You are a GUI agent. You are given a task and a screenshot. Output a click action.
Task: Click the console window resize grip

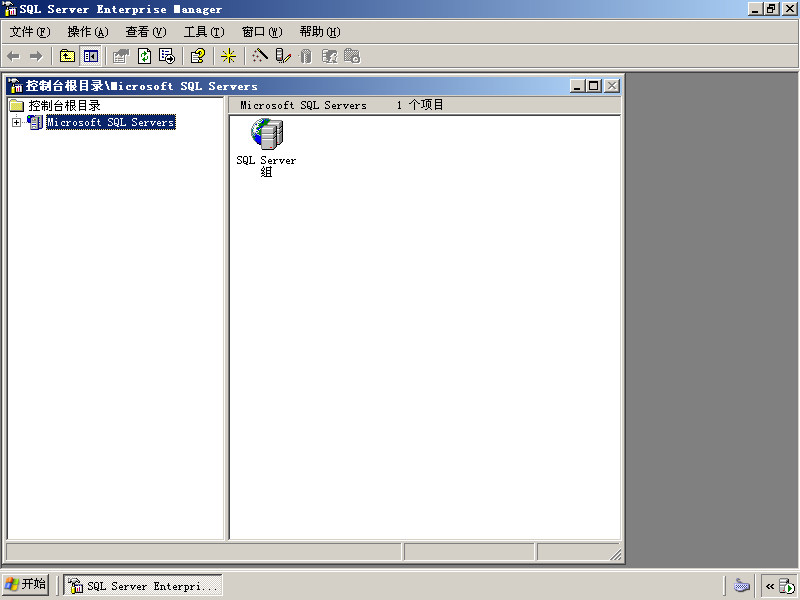(616, 555)
